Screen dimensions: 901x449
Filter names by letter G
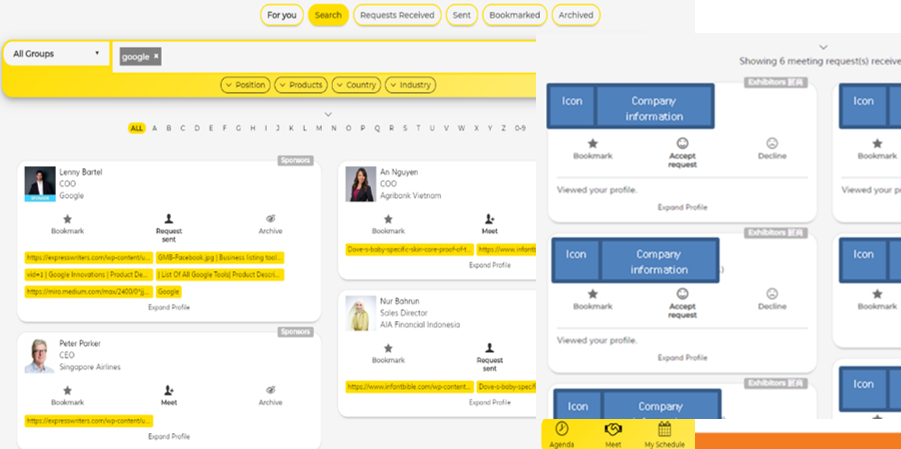click(238, 128)
